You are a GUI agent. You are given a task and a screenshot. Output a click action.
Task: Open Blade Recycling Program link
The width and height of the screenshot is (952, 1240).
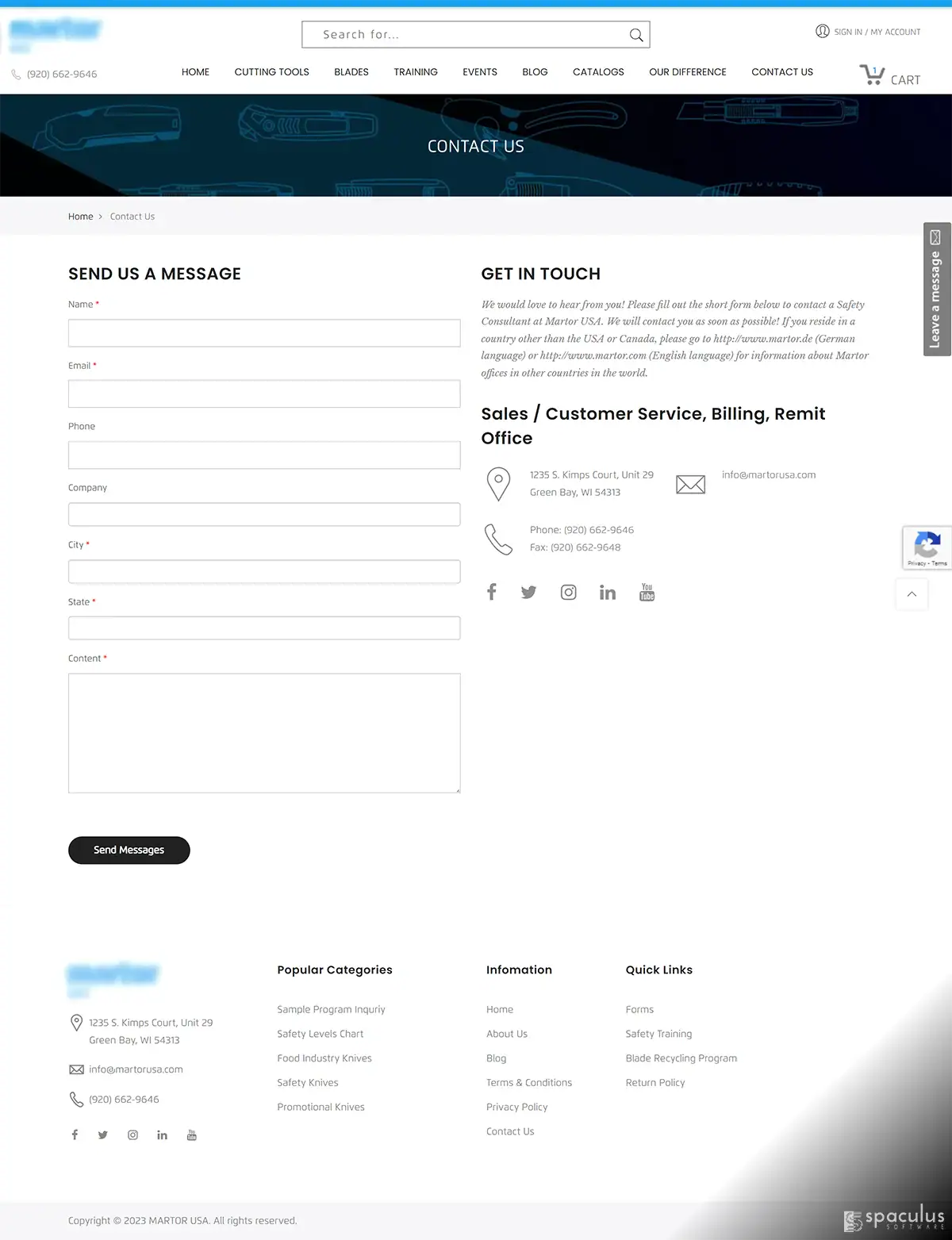681,1058
